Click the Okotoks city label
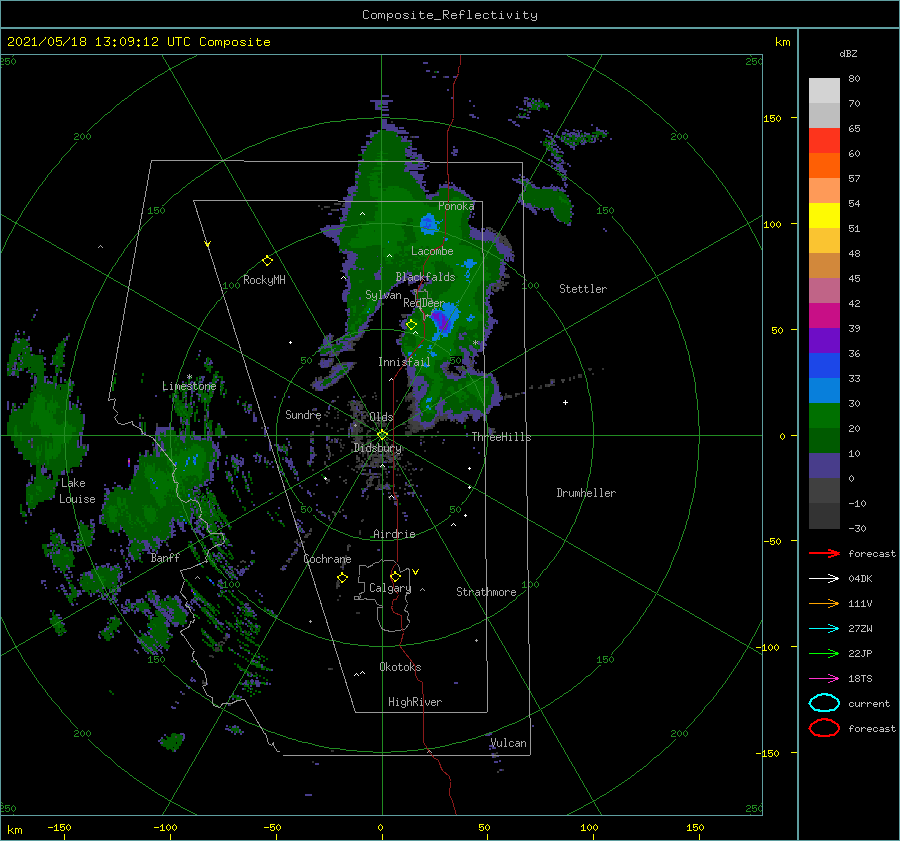Image resolution: width=900 pixels, height=841 pixels. pos(400,667)
